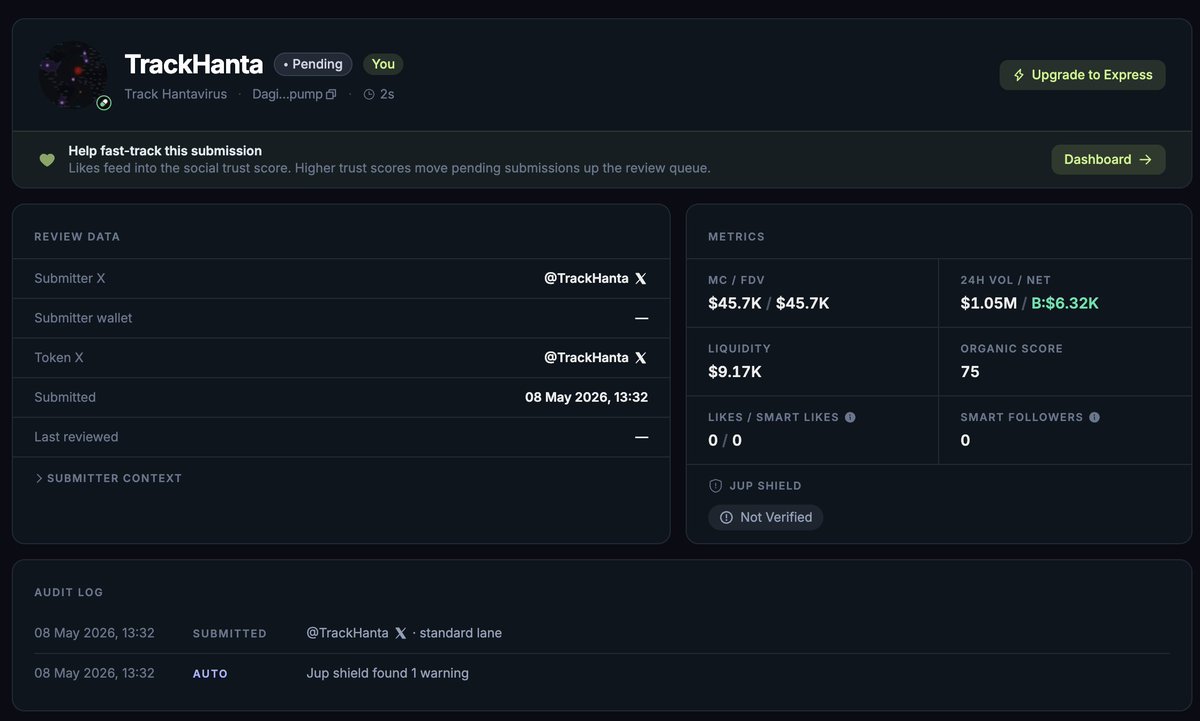Click the SUBMITTED audit log label
Viewport: 1200px width, 721px height.
pos(230,634)
